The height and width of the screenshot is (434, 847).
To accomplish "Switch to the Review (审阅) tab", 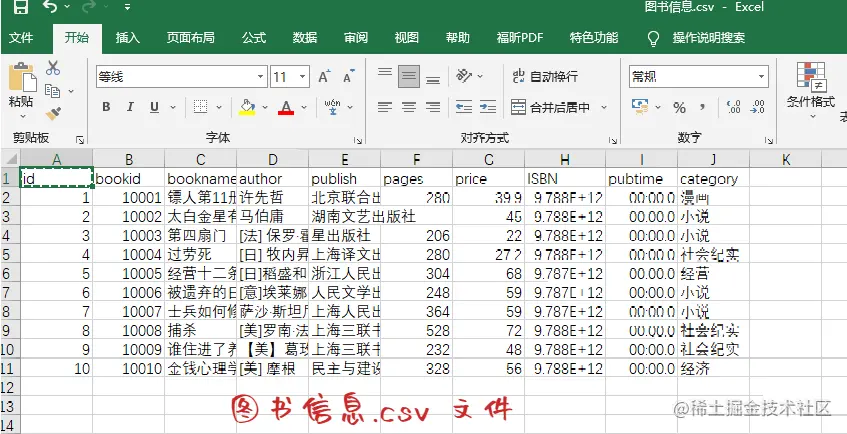I will 355,38.
